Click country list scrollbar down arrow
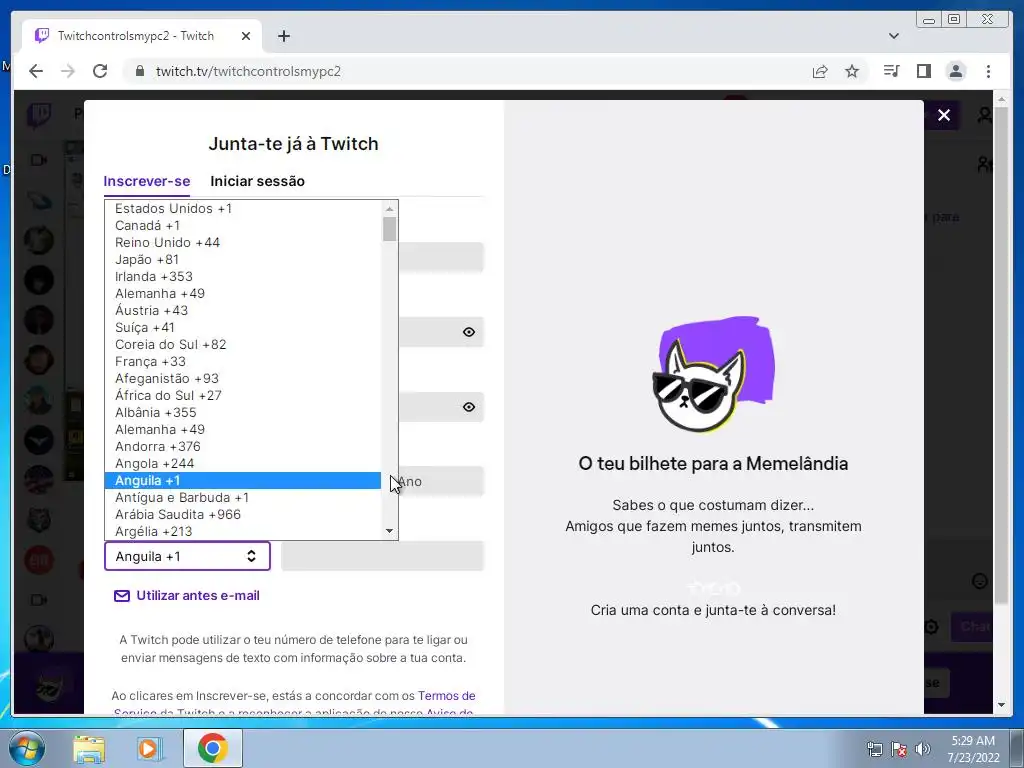 (389, 531)
